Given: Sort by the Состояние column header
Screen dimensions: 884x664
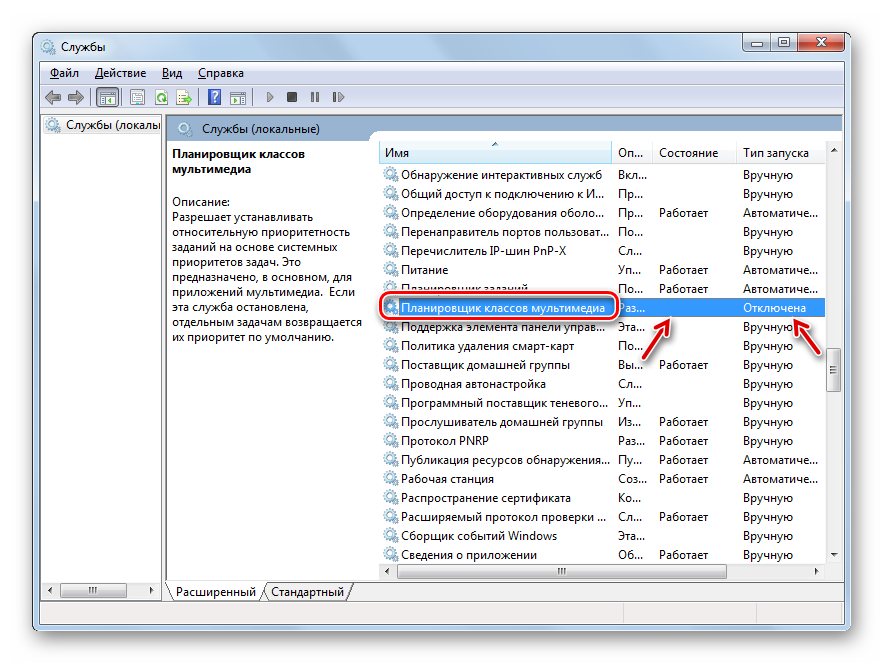Looking at the screenshot, I should tap(694, 153).
